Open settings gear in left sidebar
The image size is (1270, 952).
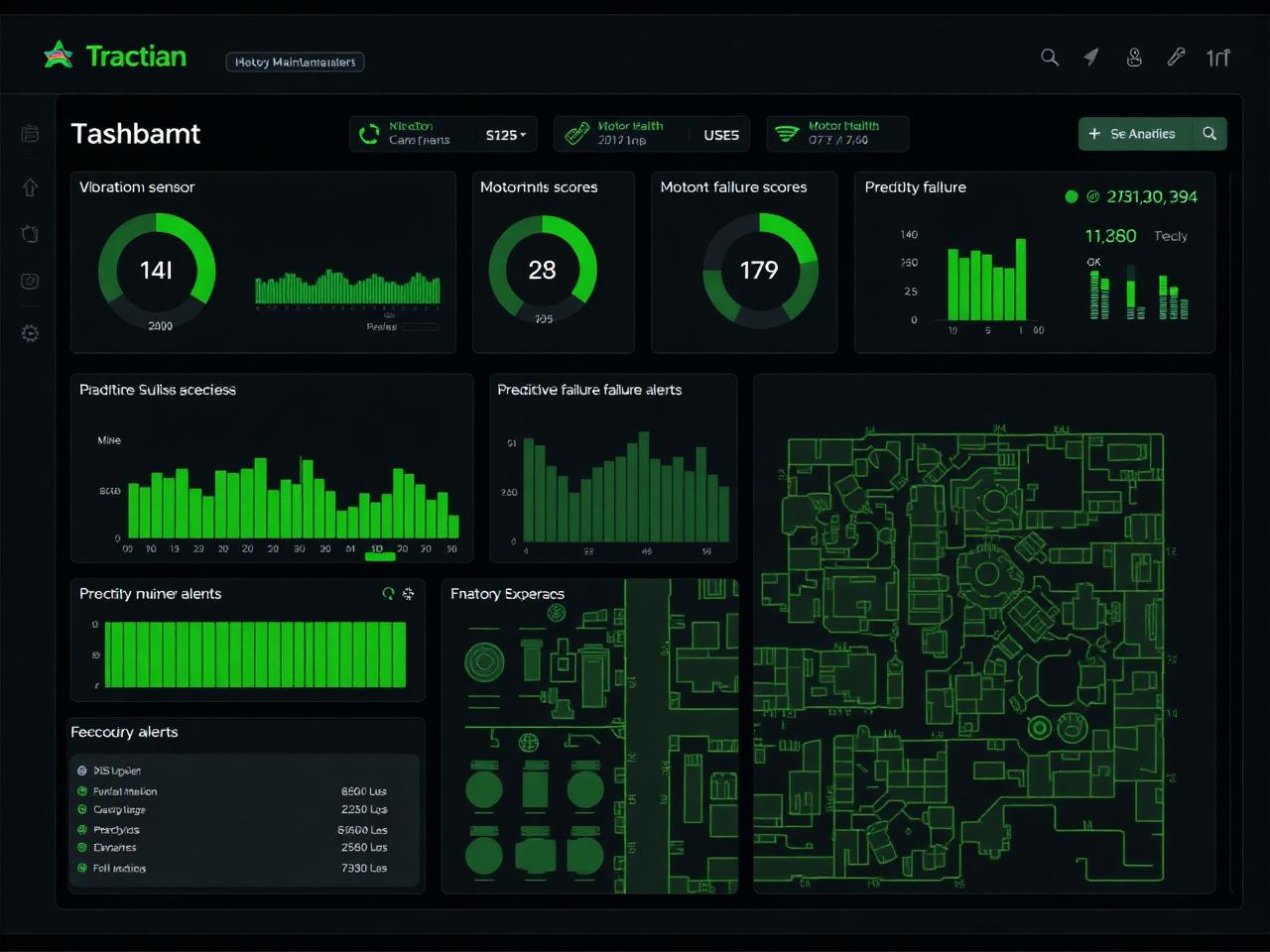[30, 333]
